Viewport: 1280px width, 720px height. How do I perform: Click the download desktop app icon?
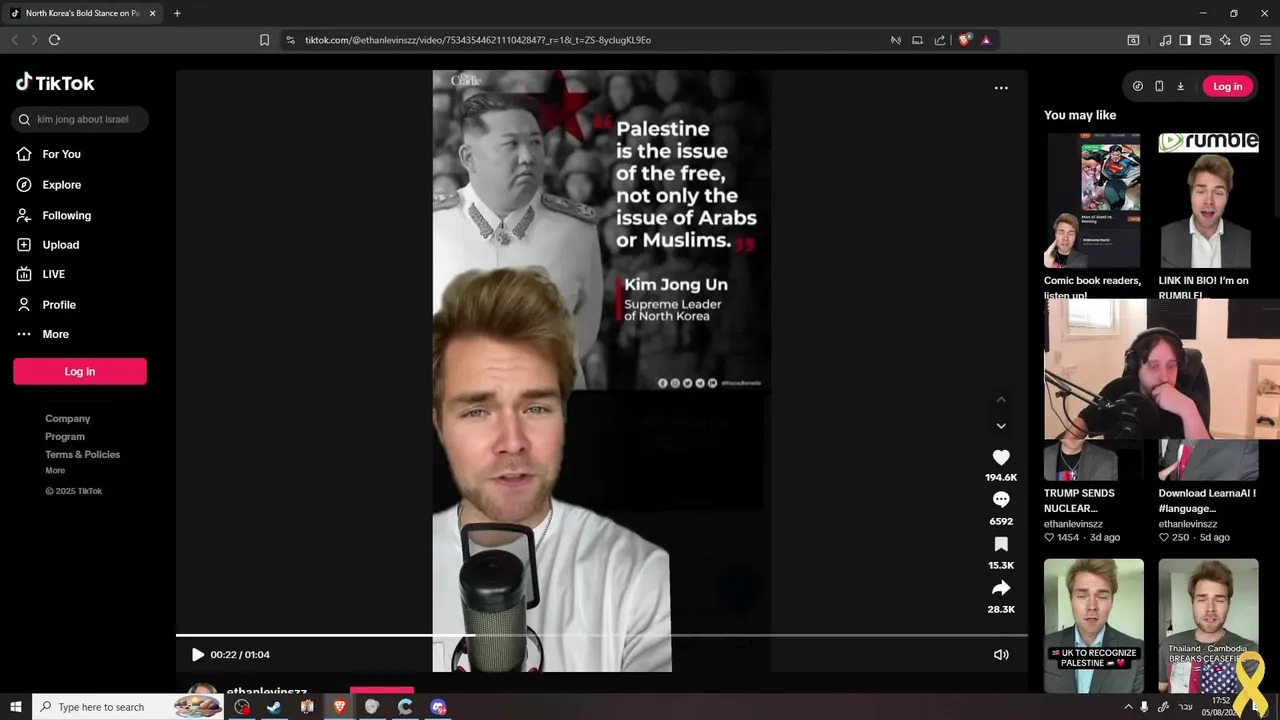[x=1180, y=87]
